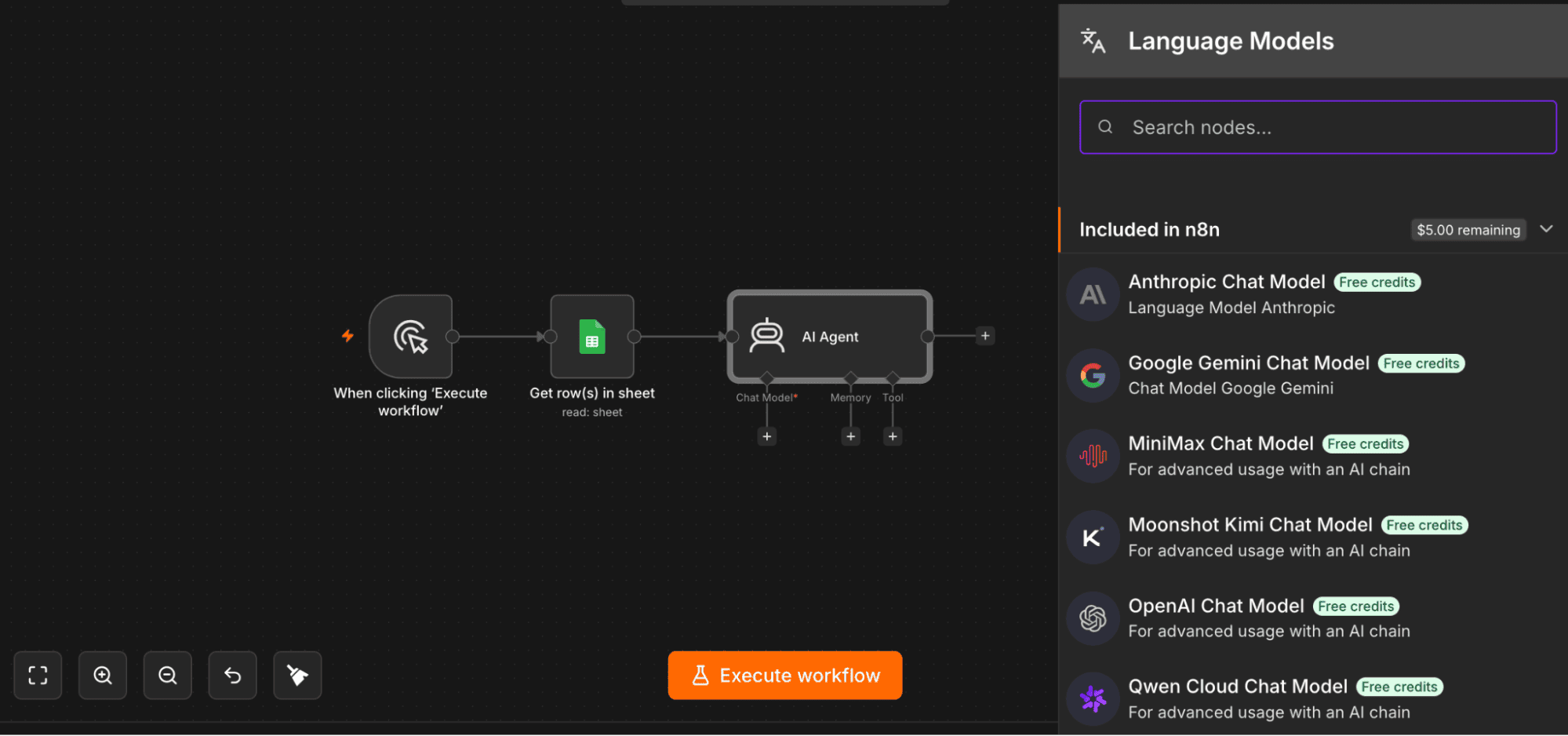Click the Execute workflow button
This screenshot has width=1568, height=736.
pos(785,675)
